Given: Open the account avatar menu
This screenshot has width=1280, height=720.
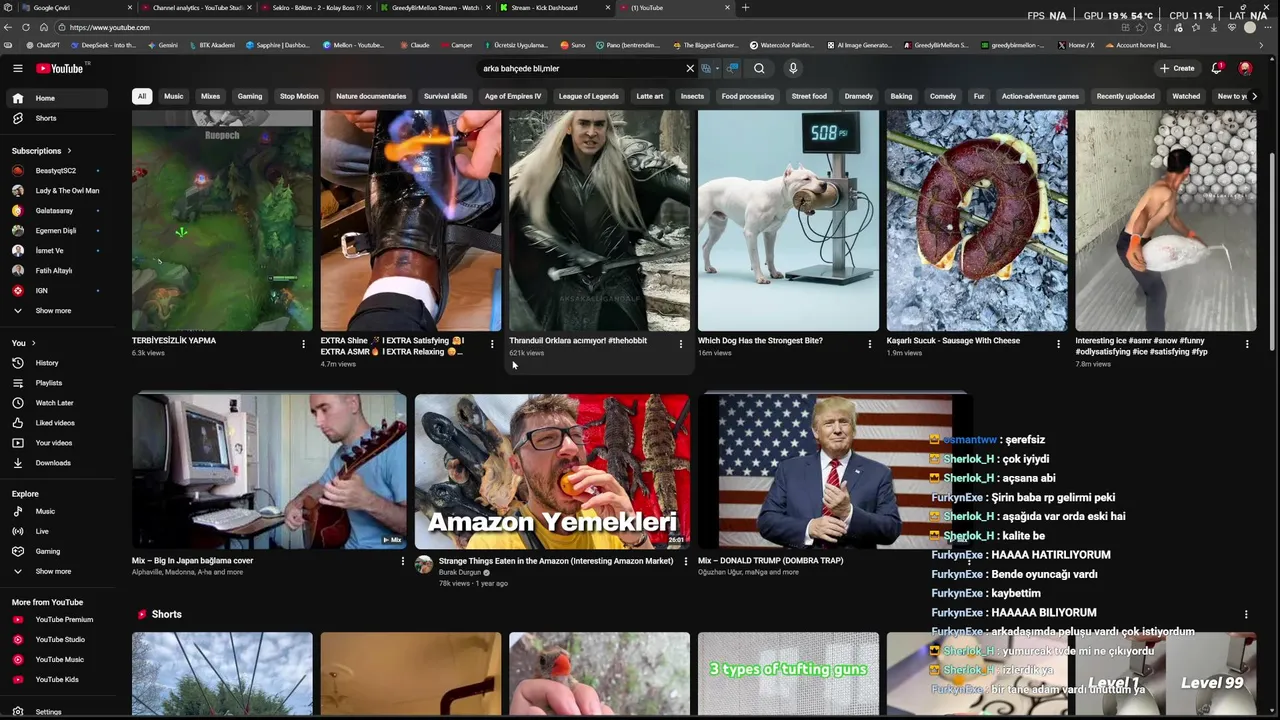Looking at the screenshot, I should pyautogui.click(x=1245, y=68).
